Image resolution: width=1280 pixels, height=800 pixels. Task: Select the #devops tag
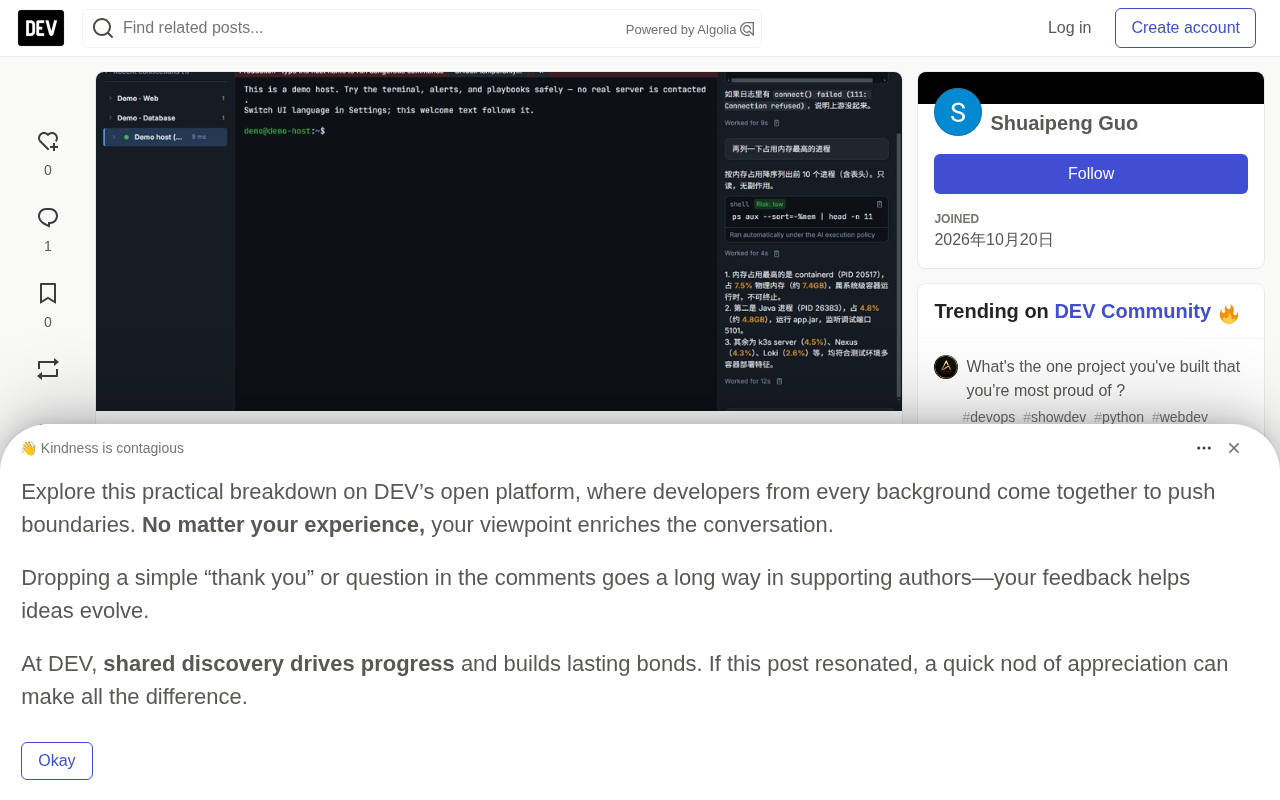click(x=989, y=417)
